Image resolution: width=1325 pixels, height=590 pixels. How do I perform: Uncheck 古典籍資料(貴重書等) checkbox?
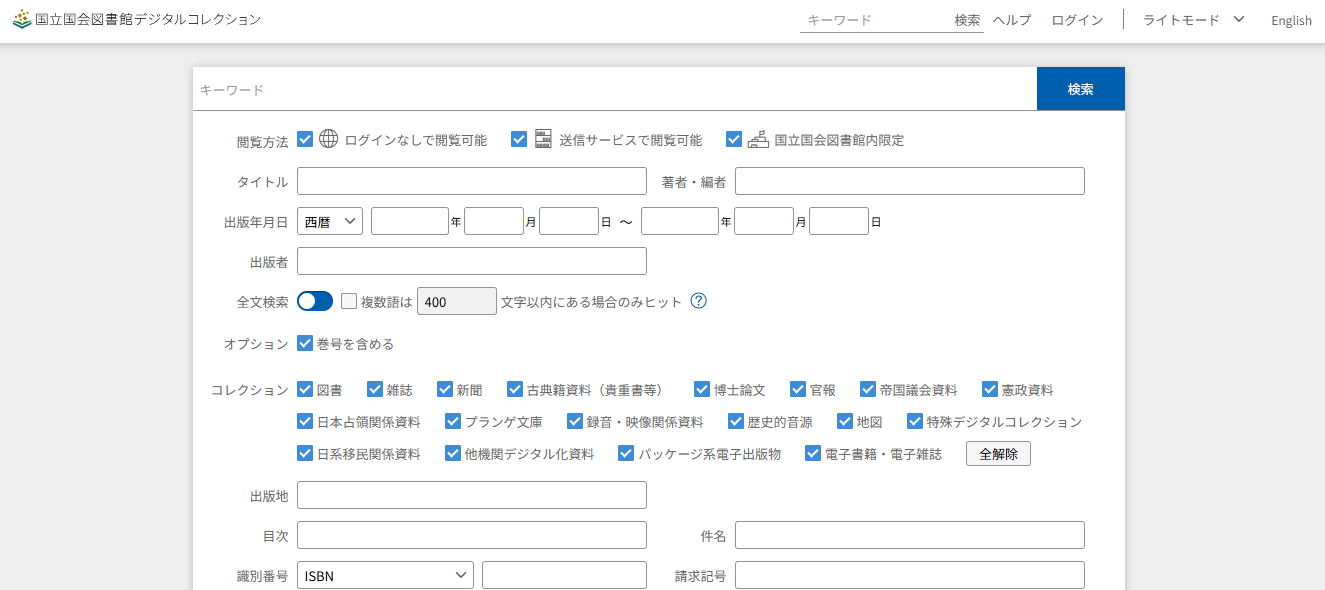(515, 389)
